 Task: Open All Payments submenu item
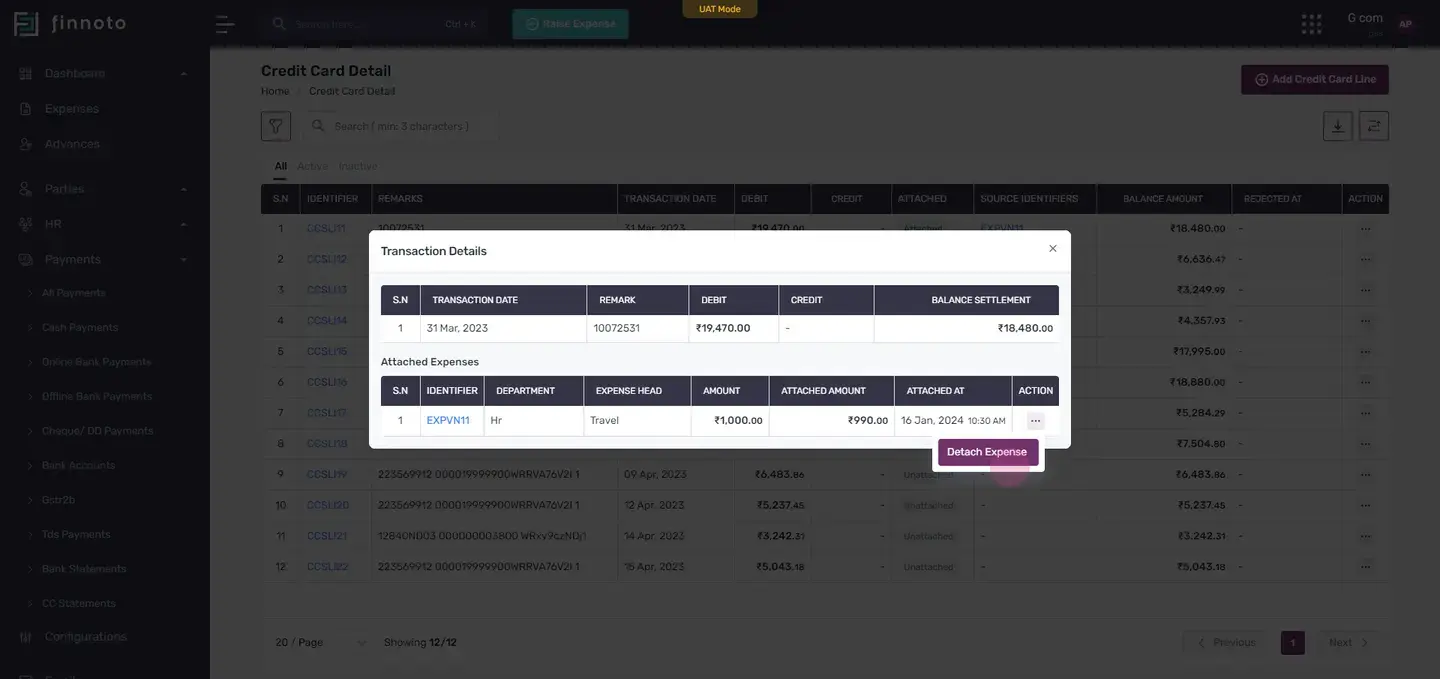tap(73, 293)
